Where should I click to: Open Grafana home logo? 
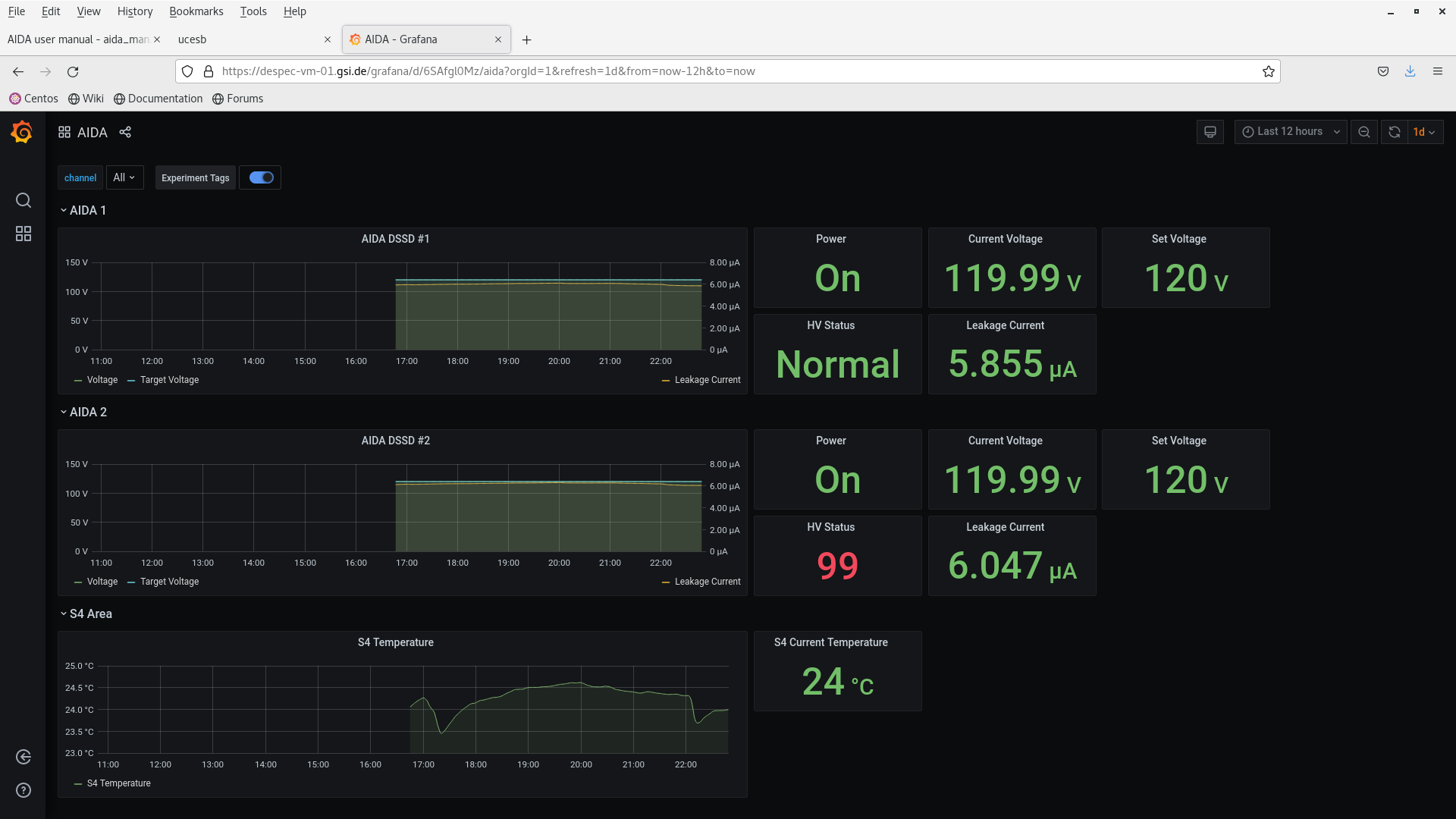pos(22,132)
